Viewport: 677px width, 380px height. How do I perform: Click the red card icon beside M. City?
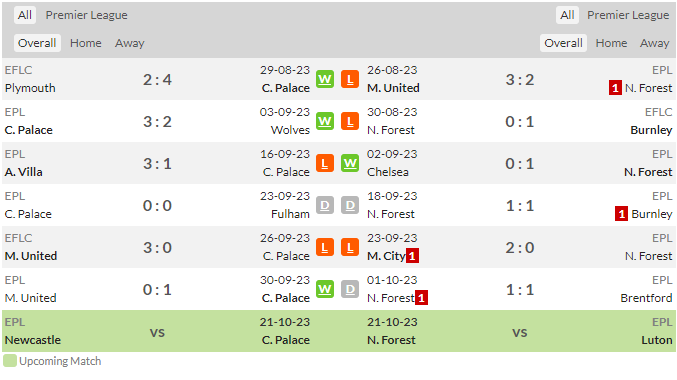412,256
